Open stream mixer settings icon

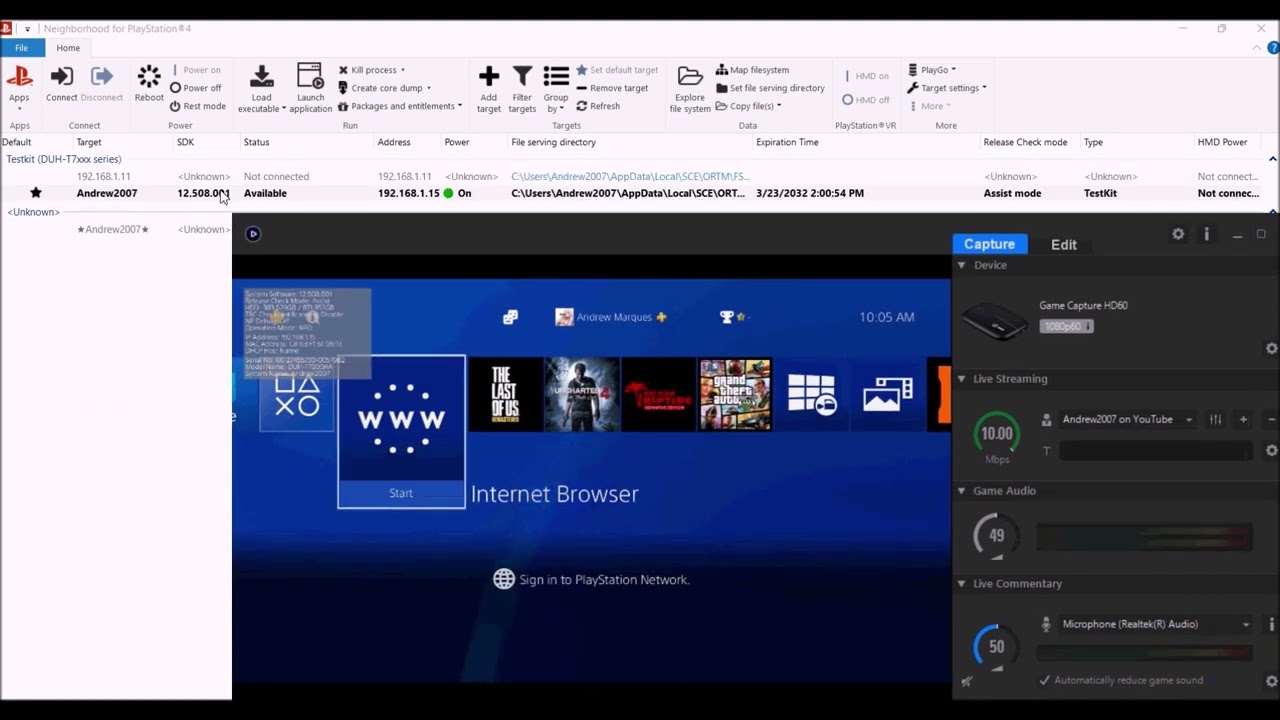click(x=1215, y=420)
